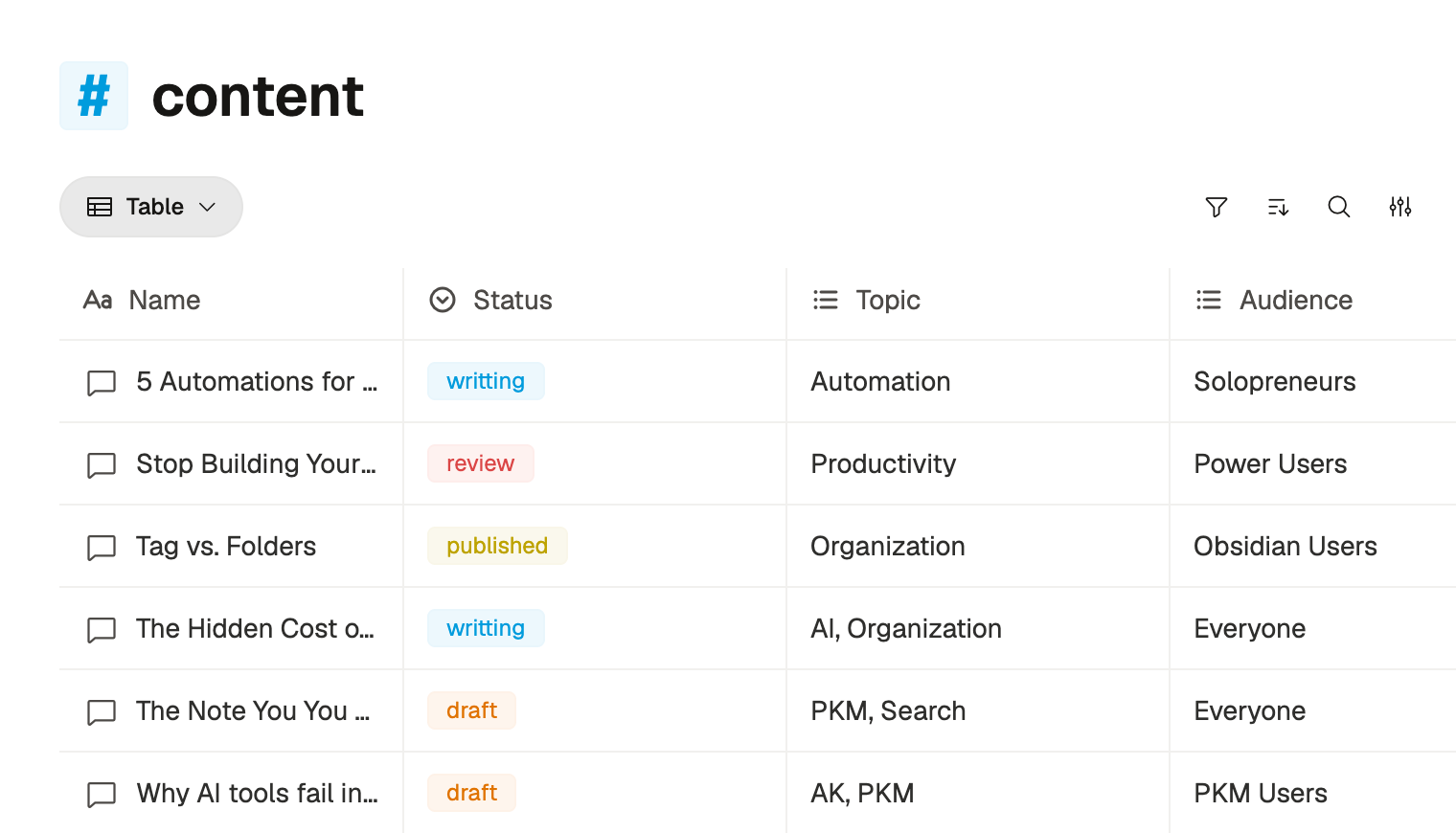The height and width of the screenshot is (833, 1456).
Task: Click page icon beside 5 Automations row
Action: [102, 382]
